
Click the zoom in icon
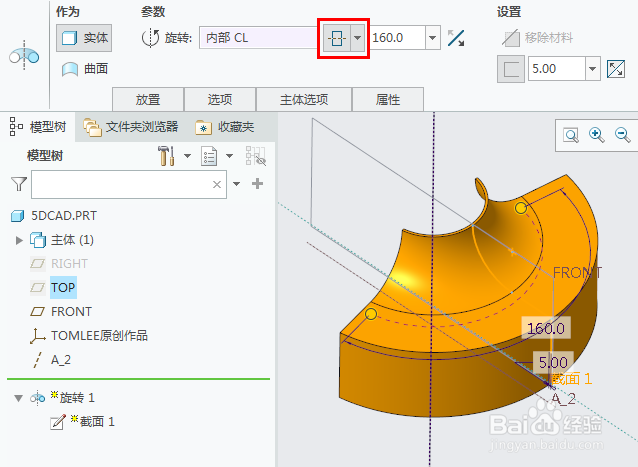click(x=596, y=135)
